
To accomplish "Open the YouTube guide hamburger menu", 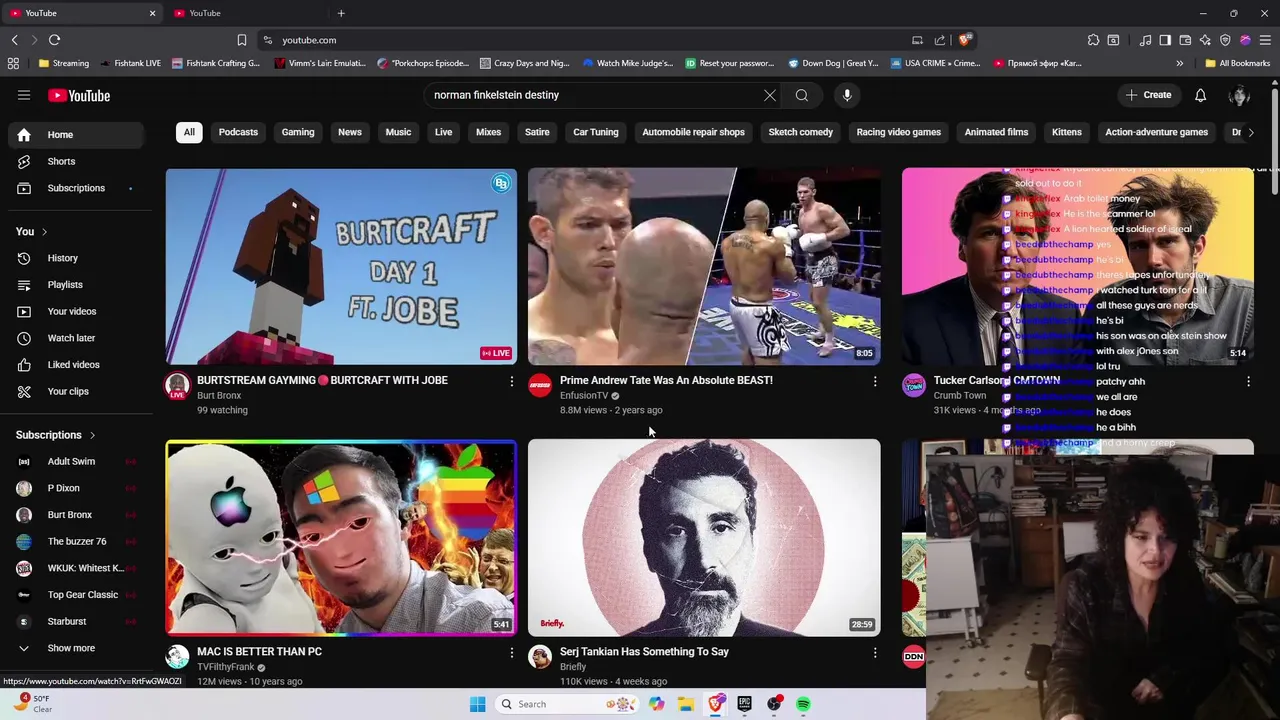I will (x=24, y=95).
